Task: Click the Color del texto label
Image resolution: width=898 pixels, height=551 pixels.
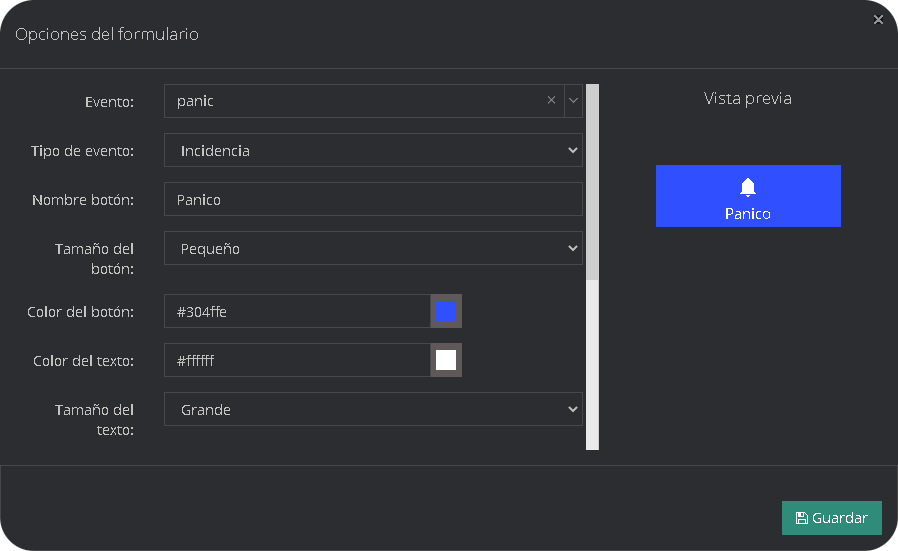Action: [x=83, y=361]
